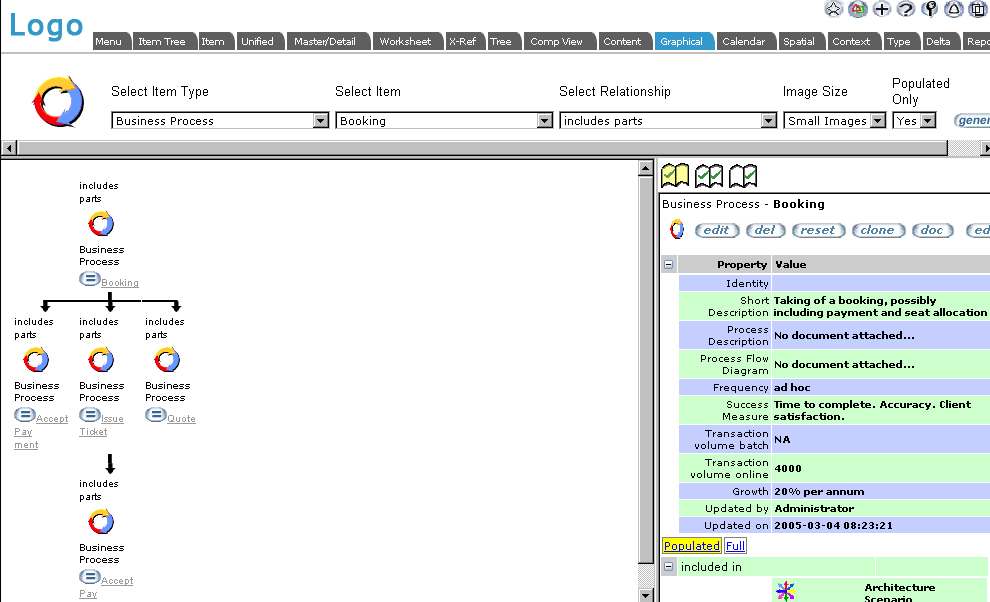Click the yellow open-book checkmark icon

pos(675,176)
